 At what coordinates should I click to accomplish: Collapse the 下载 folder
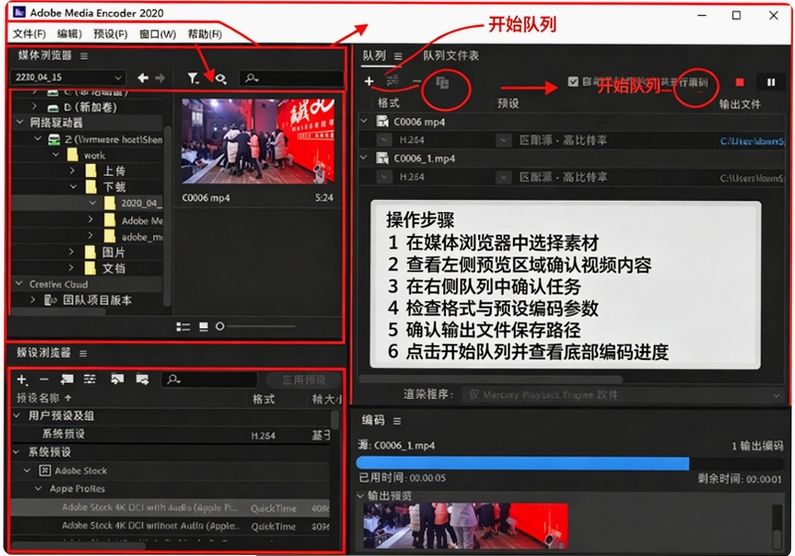pos(74,187)
